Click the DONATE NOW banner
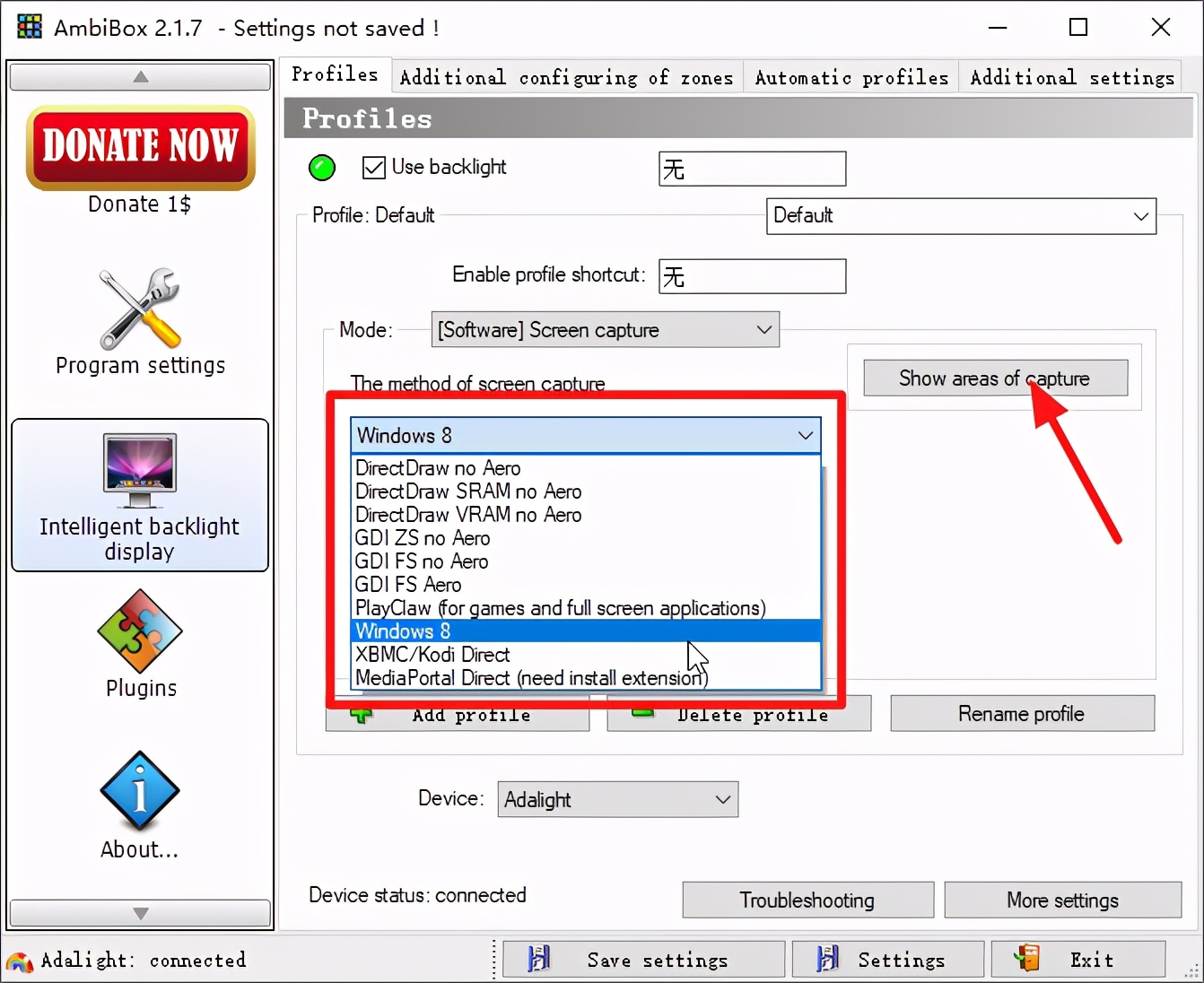1204x983 pixels. tap(141, 148)
